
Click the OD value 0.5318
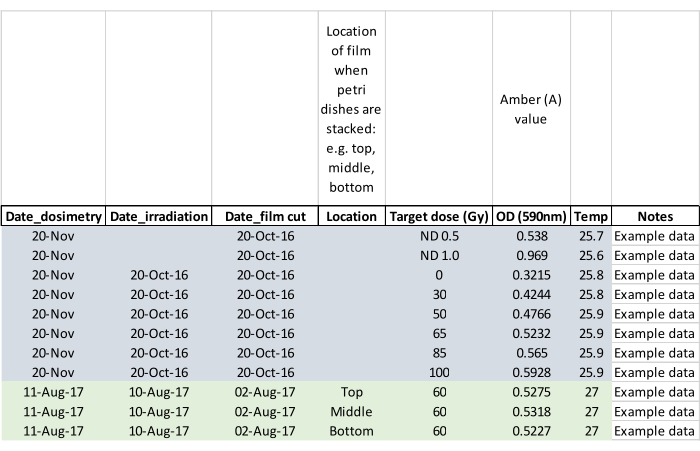tap(530, 411)
